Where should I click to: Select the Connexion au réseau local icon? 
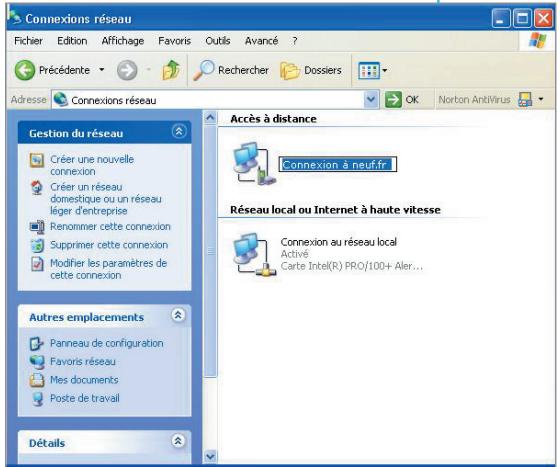[x=255, y=255]
